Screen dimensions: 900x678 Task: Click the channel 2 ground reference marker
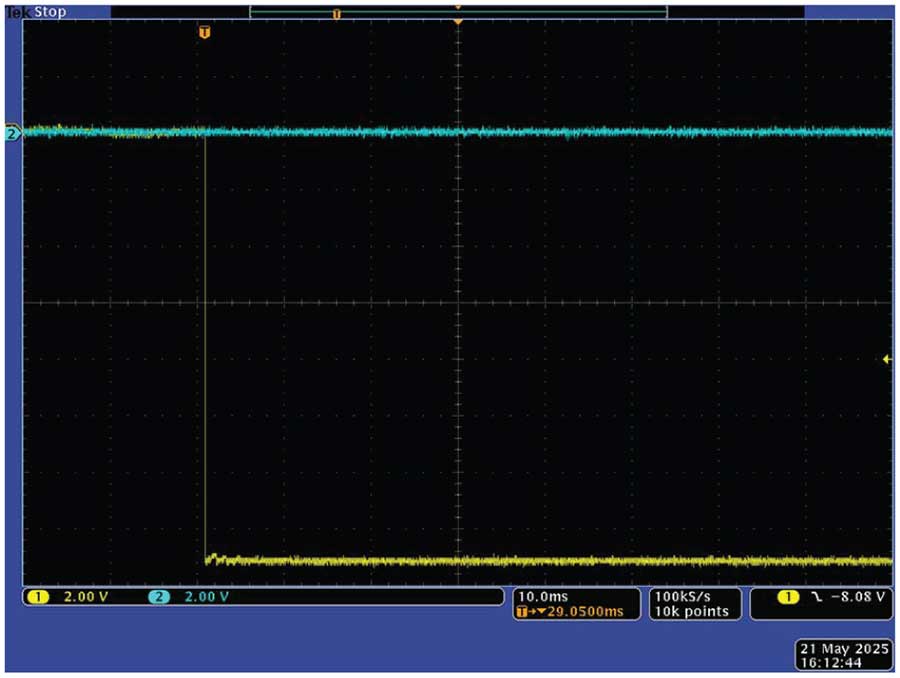coord(12,133)
